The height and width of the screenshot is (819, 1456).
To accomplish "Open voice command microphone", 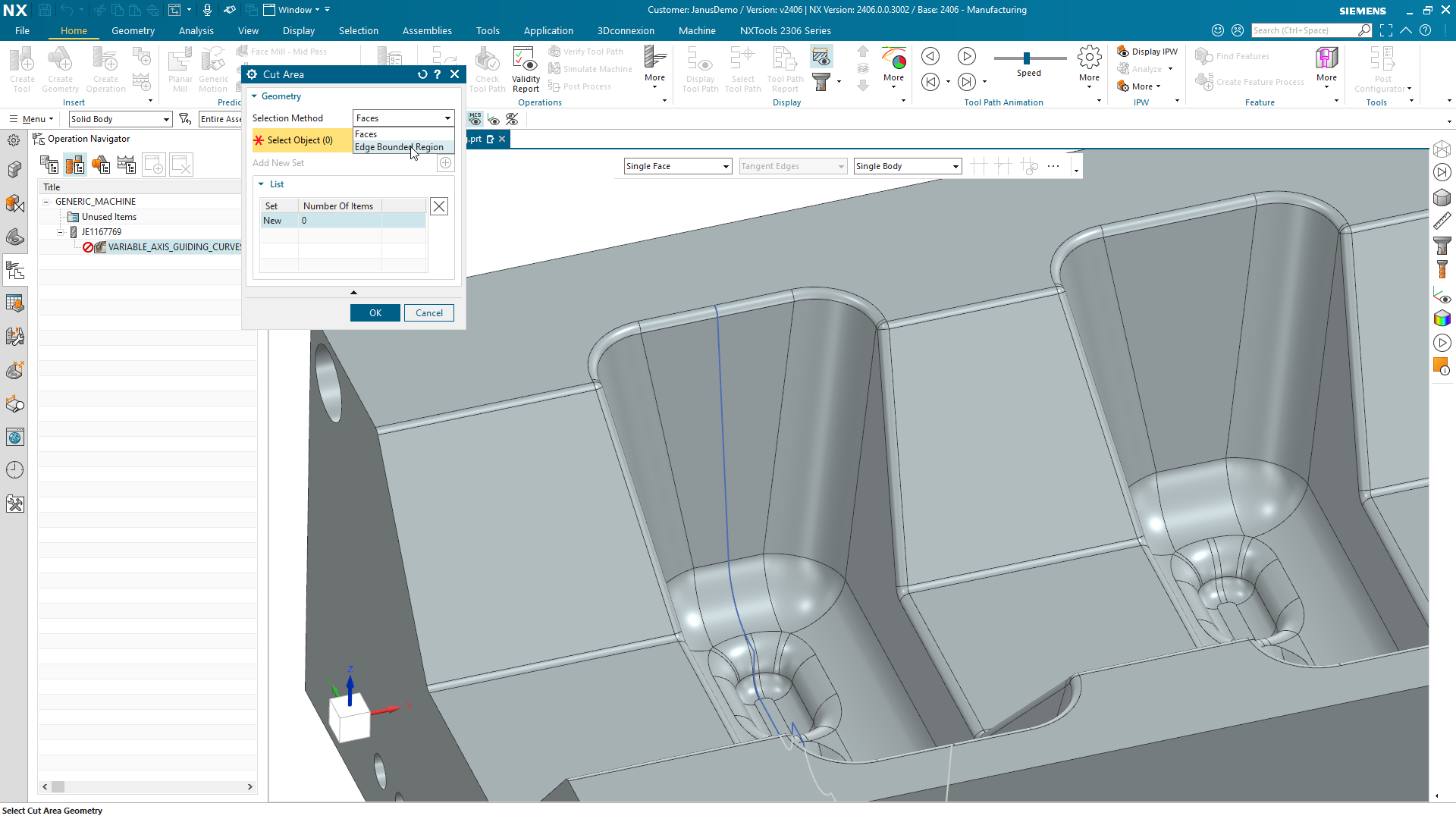I will [207, 10].
